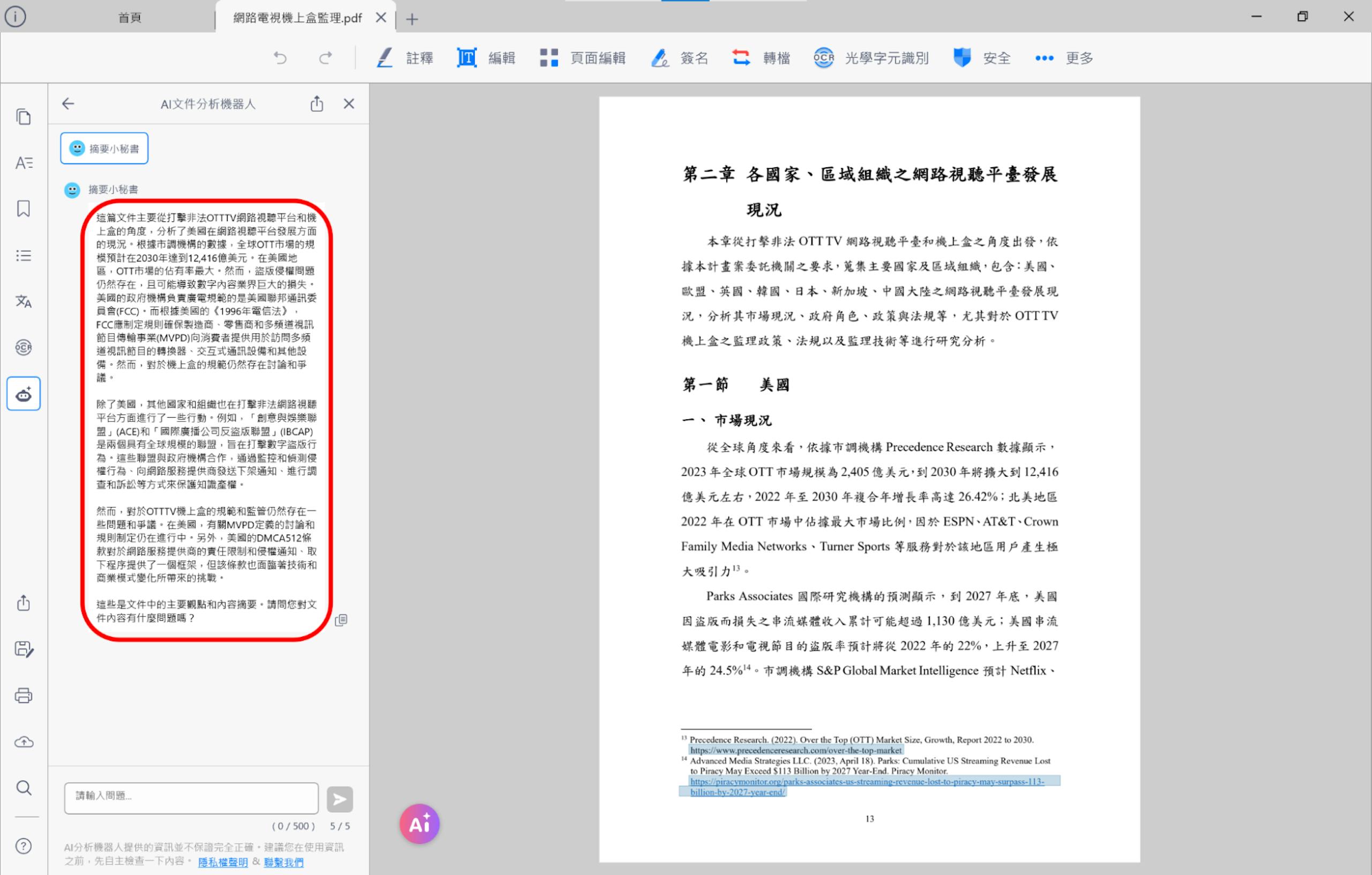Click the undo arrow in the toolbar

(x=280, y=57)
